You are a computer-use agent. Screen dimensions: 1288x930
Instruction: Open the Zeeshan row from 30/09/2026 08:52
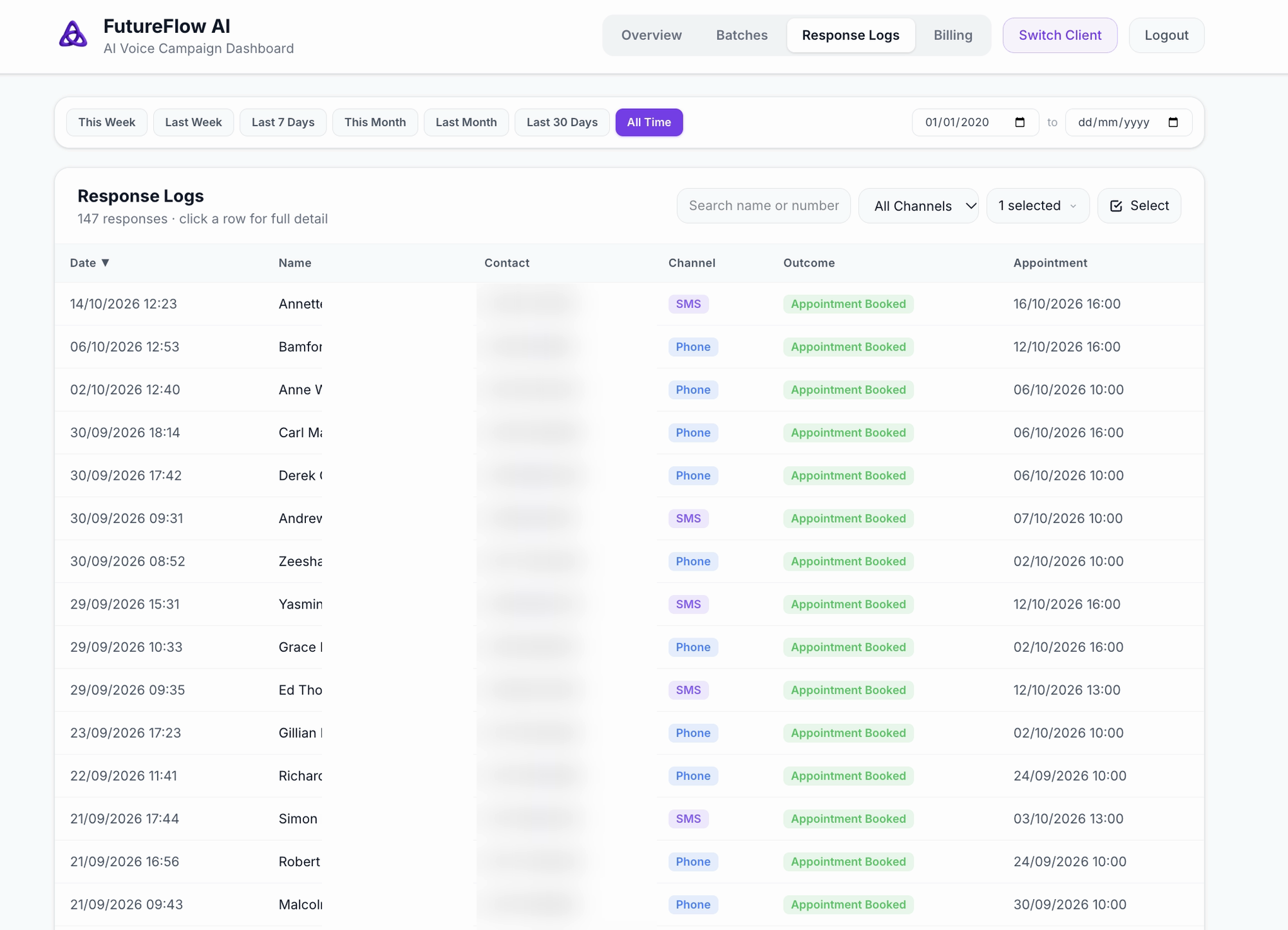click(629, 562)
